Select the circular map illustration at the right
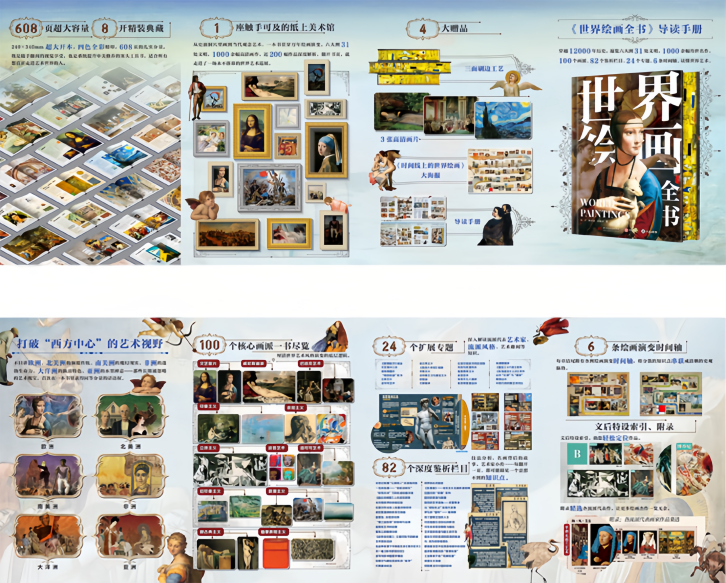This screenshot has width=726, height=583. 684,469
